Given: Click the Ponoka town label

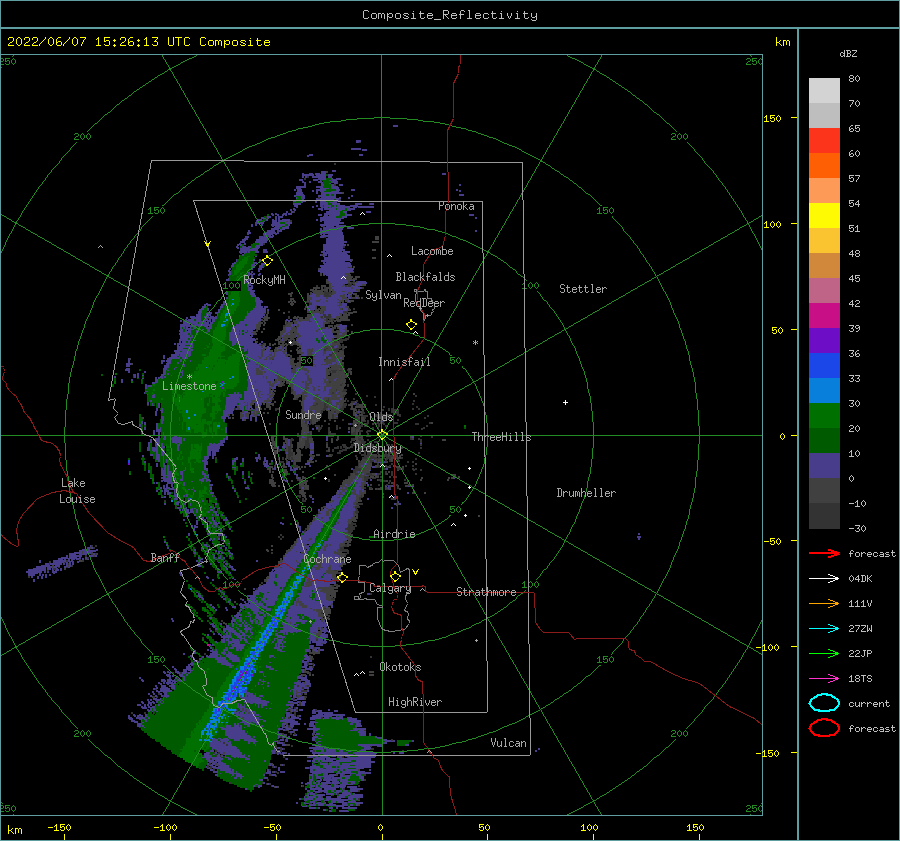Looking at the screenshot, I should pyautogui.click(x=456, y=206).
